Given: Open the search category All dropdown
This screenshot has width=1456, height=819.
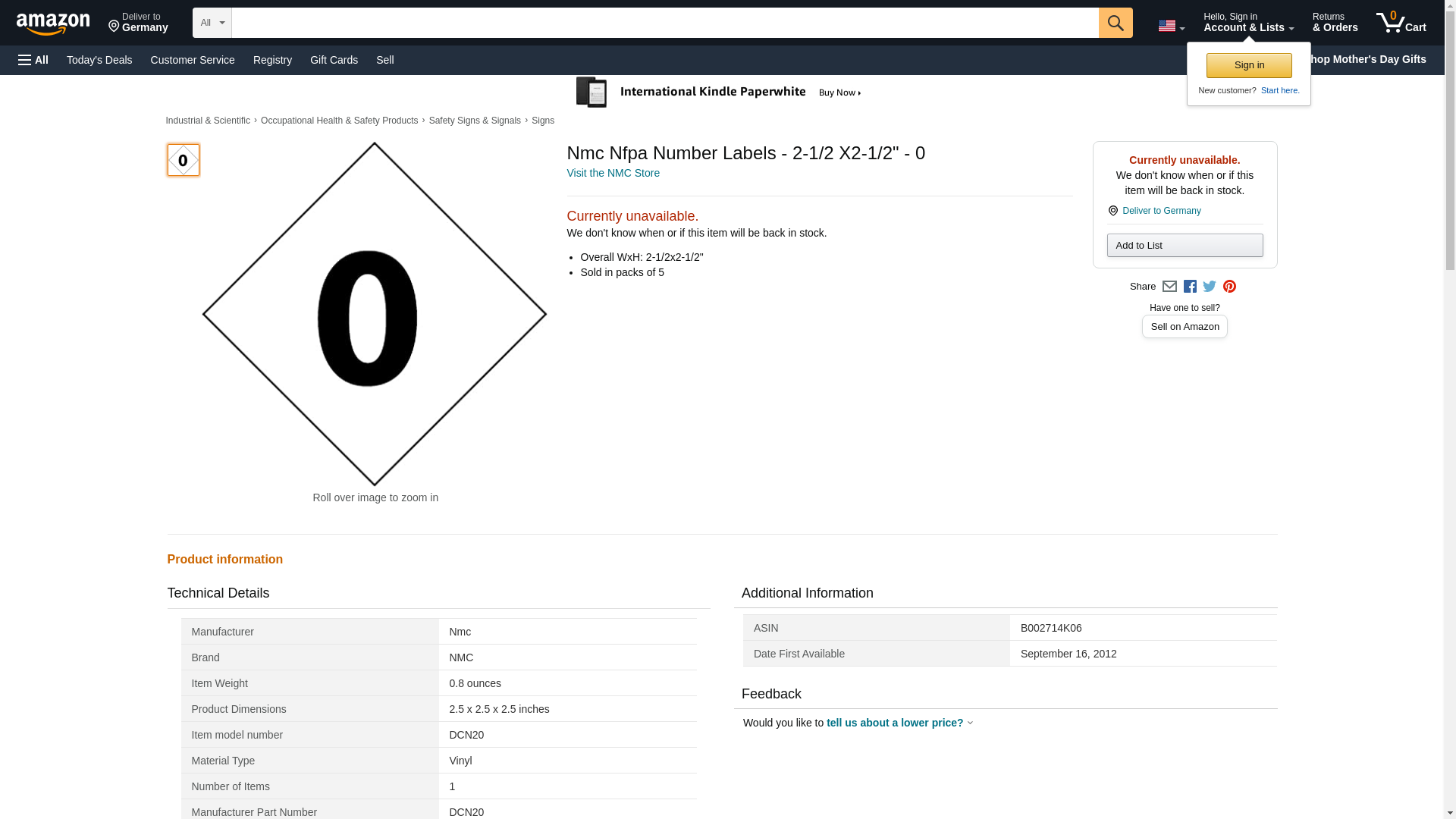Looking at the screenshot, I should tap(212, 23).
